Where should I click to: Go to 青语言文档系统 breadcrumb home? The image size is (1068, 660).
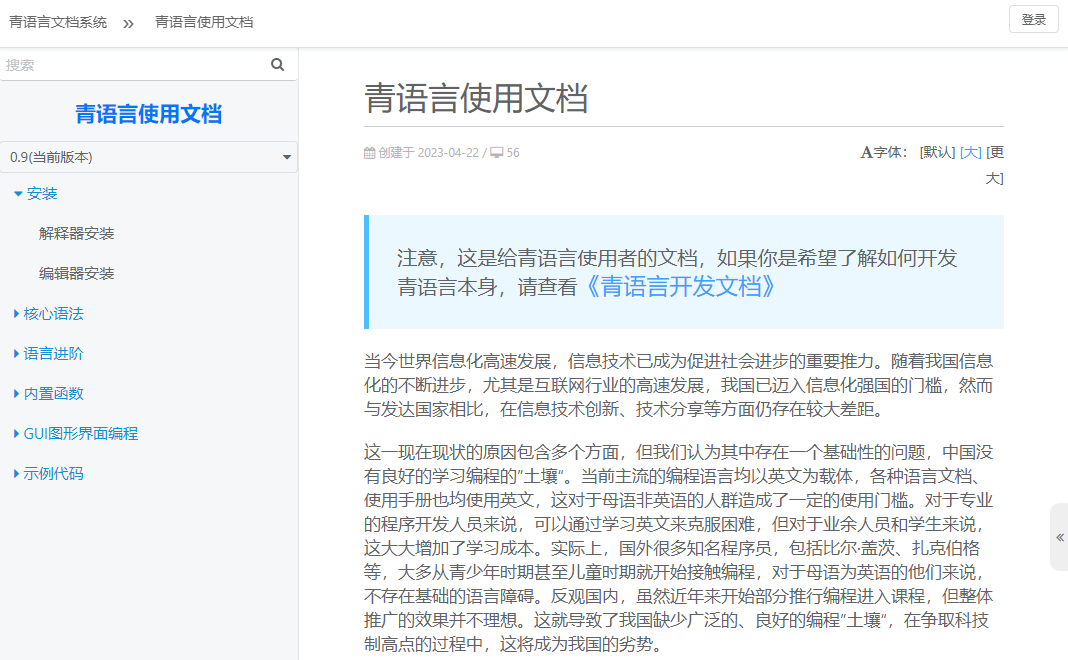click(58, 22)
